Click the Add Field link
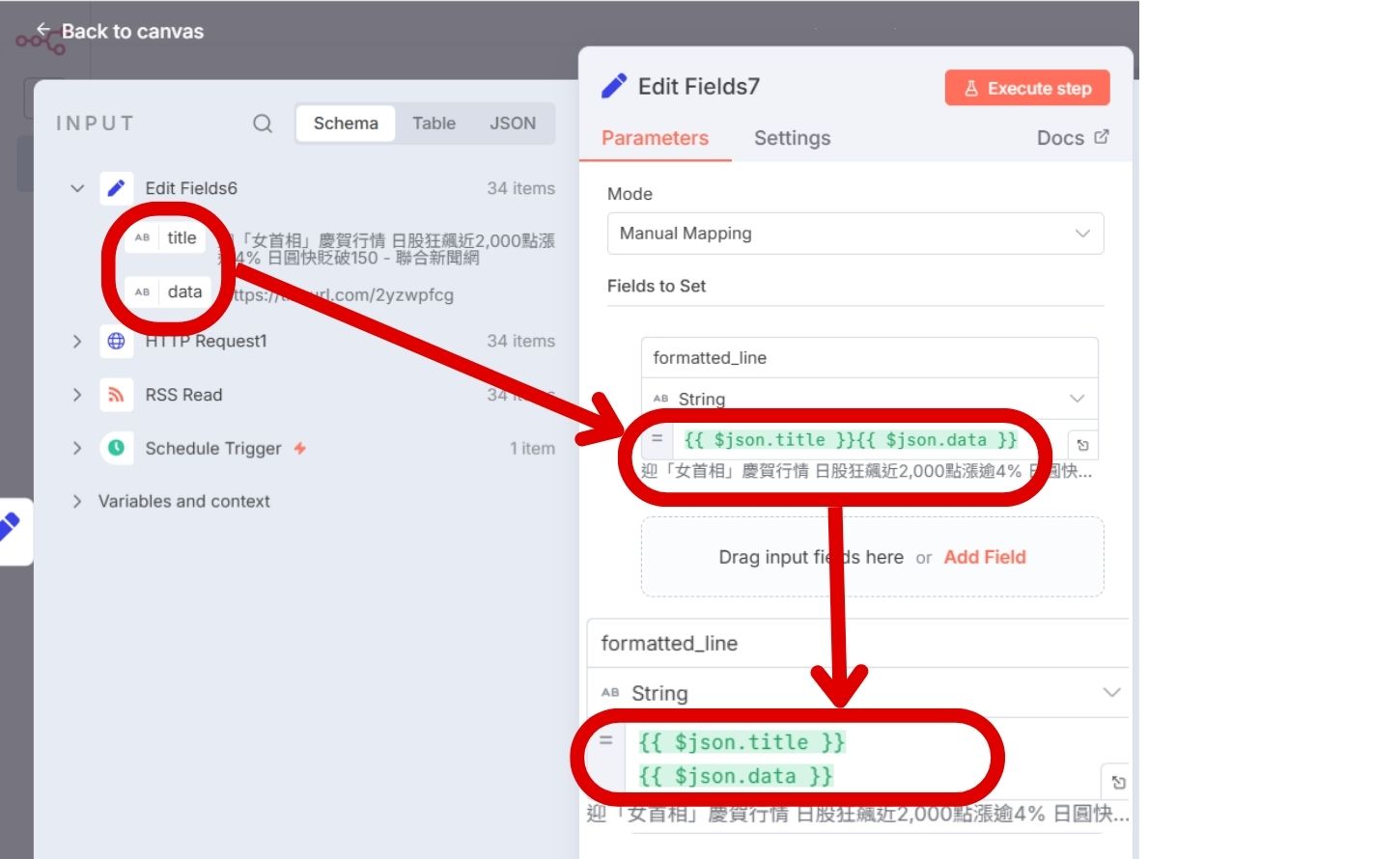Viewport: 1400px width, 859px height. pyautogui.click(x=984, y=557)
